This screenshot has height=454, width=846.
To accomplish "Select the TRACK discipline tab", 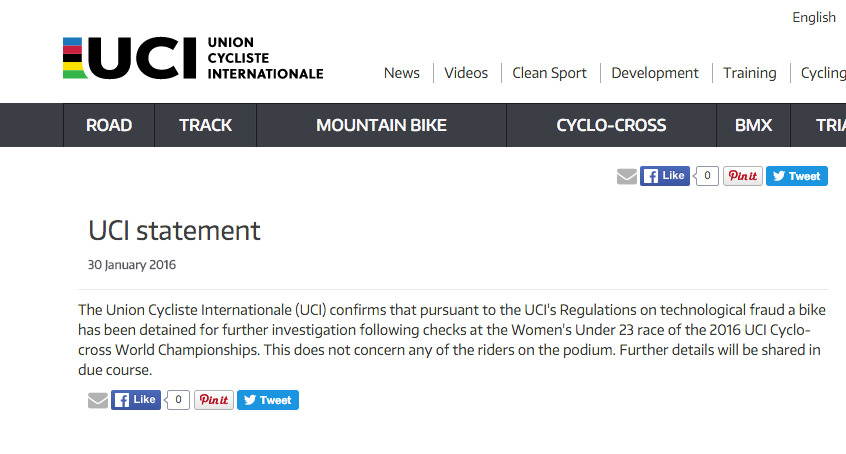I will tap(205, 125).
